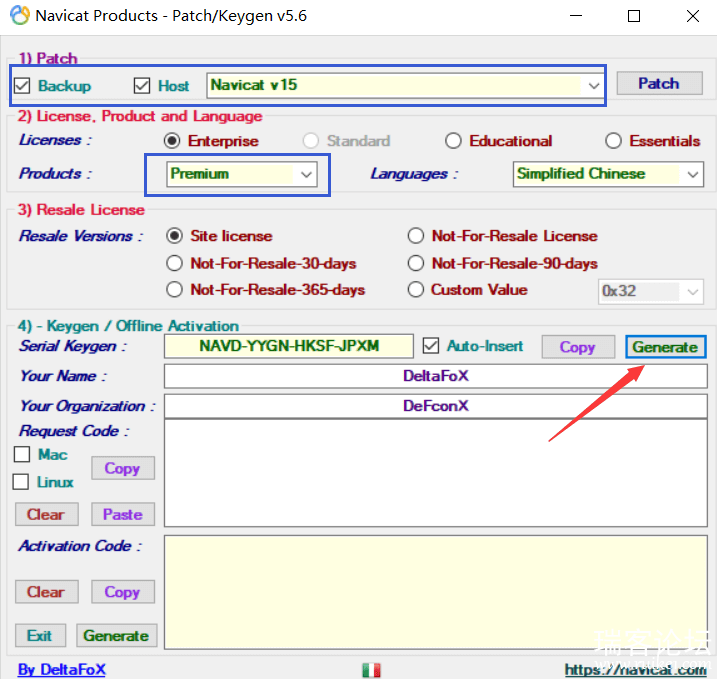
Task: Click the Patch button
Action: [x=659, y=83]
